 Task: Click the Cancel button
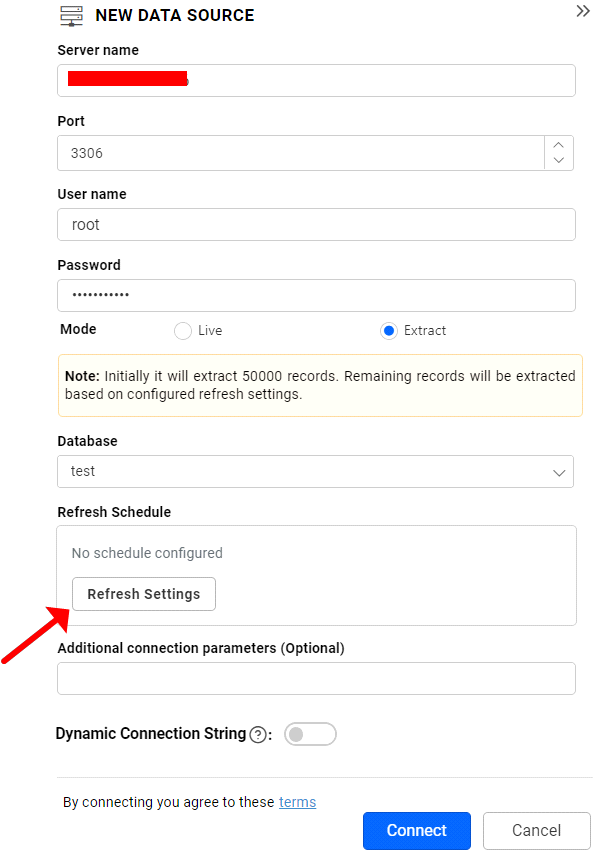[536, 830]
